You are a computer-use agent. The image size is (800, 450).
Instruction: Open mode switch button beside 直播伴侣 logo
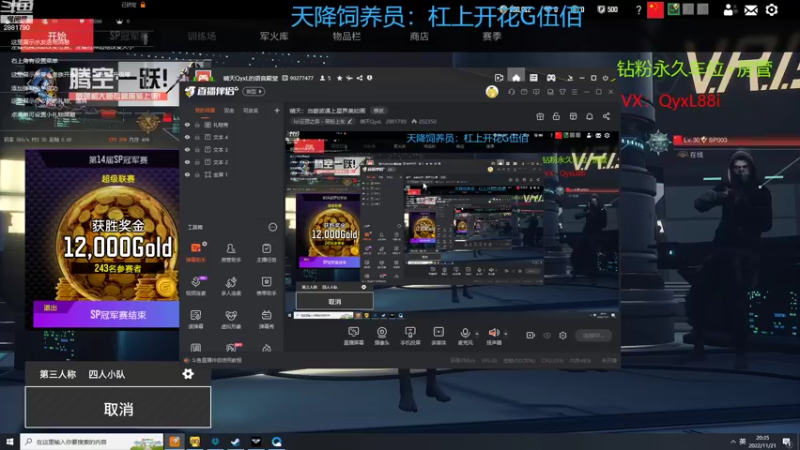(x=254, y=92)
